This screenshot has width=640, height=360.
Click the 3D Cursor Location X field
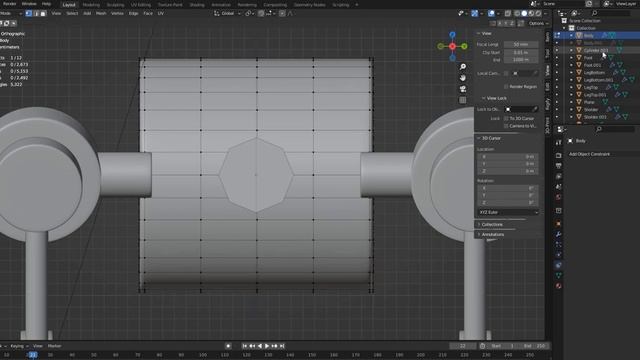tap(508, 157)
